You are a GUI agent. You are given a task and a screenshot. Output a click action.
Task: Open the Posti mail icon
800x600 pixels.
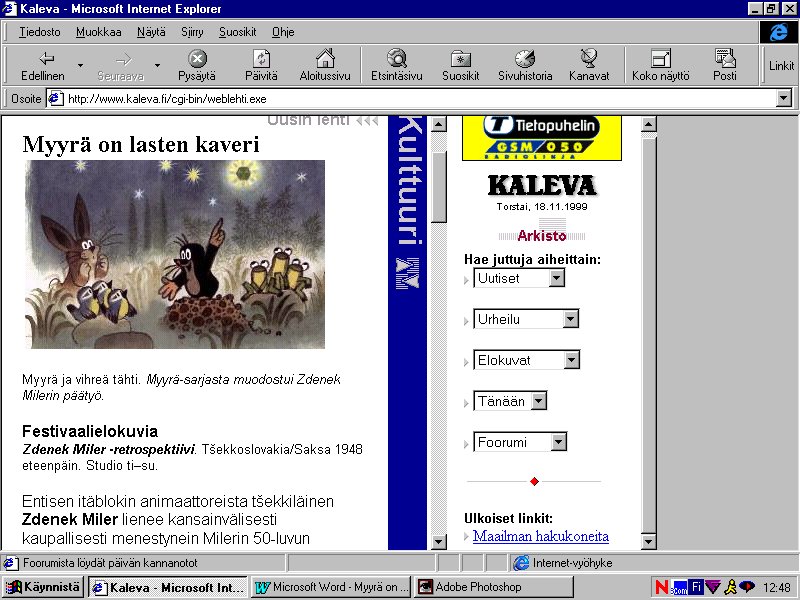coord(725,59)
